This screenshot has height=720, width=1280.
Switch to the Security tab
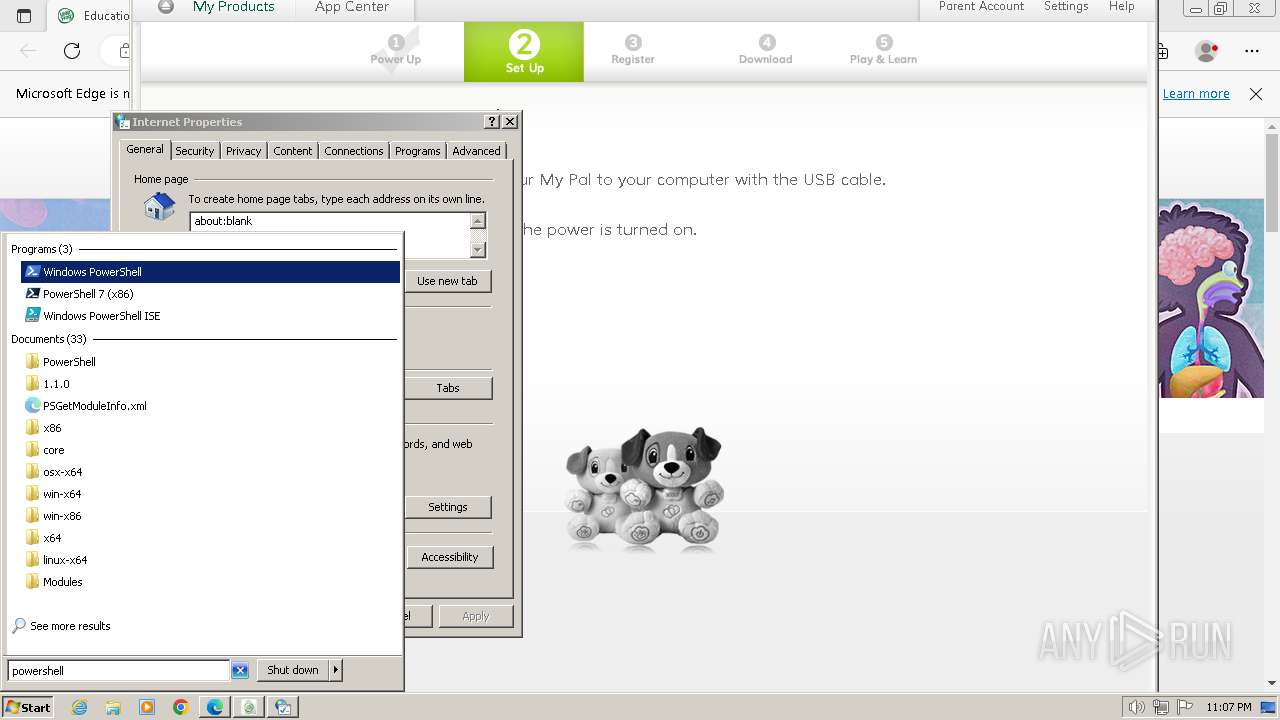tap(195, 151)
